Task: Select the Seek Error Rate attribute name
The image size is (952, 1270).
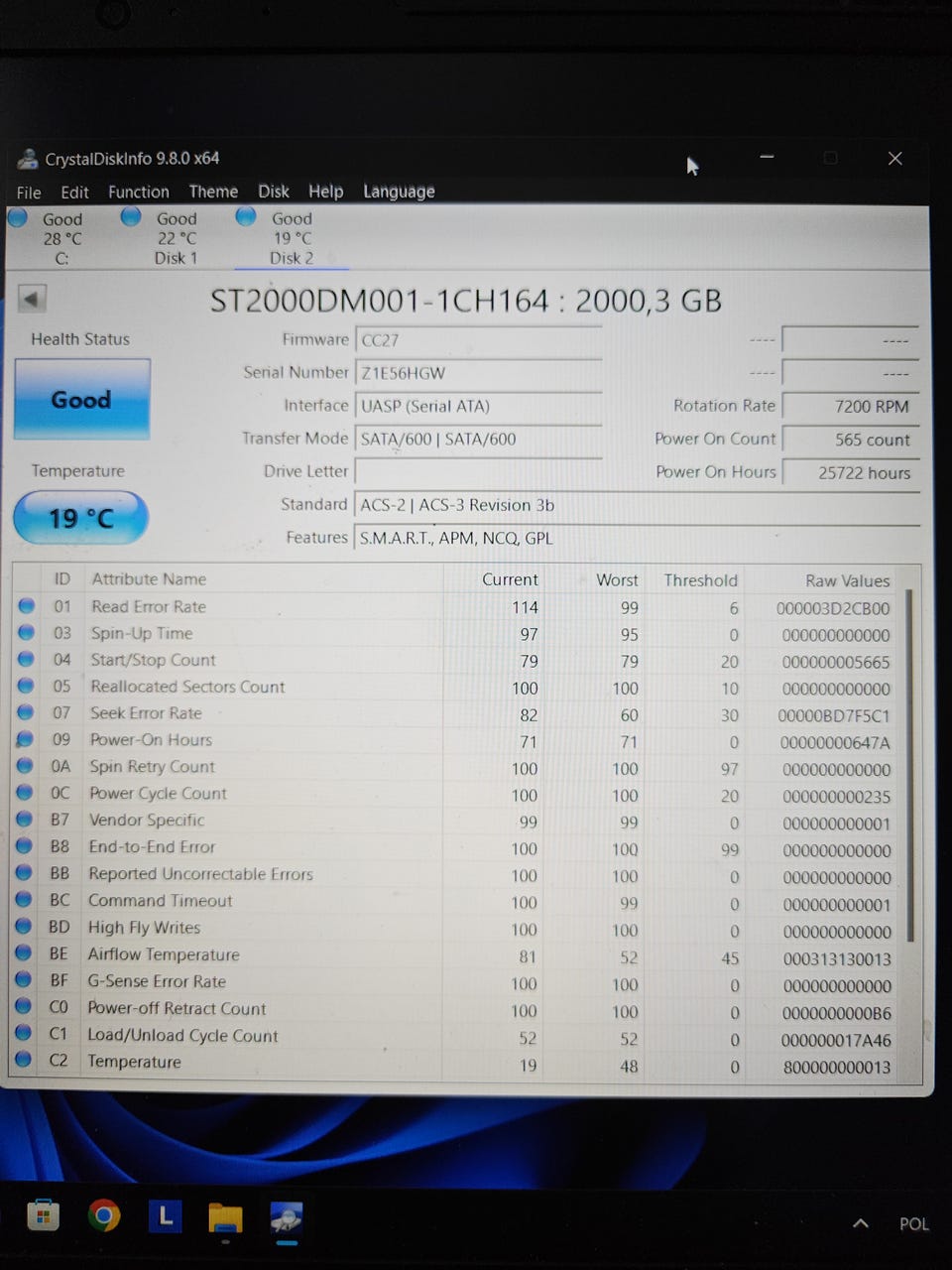Action: point(146,712)
